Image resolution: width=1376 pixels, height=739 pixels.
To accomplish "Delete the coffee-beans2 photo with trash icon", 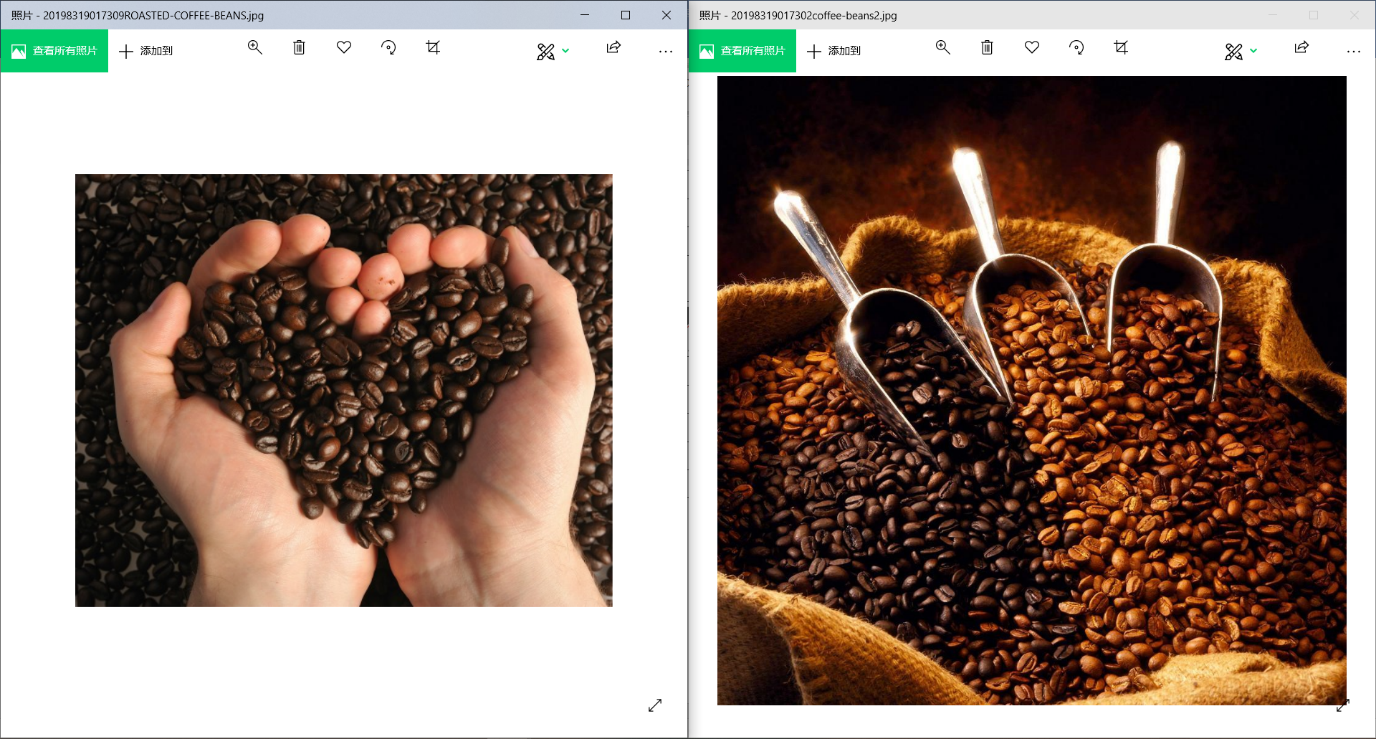I will click(987, 47).
